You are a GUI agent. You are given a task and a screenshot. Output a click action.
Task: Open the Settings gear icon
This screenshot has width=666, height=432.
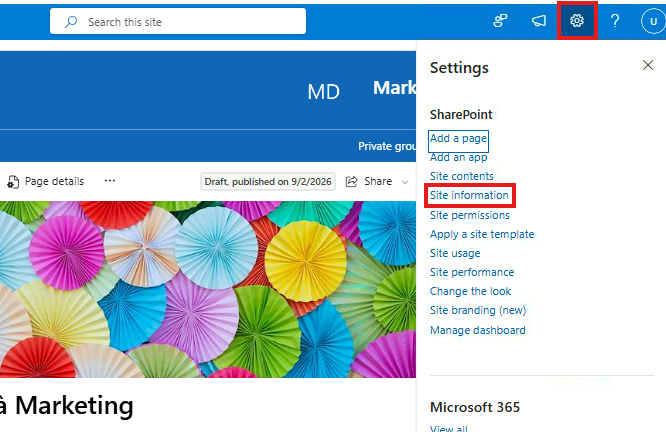click(576, 20)
